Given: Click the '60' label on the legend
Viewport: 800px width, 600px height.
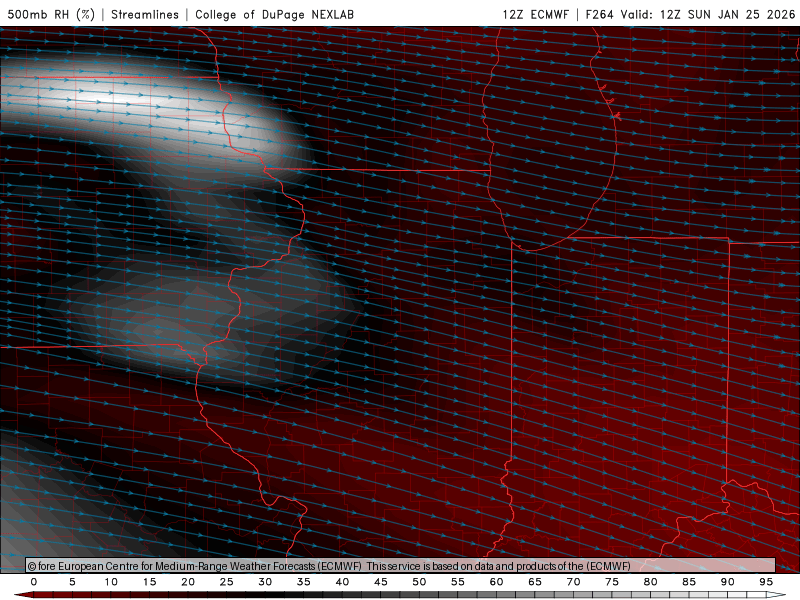Looking at the screenshot, I should 496,582.
